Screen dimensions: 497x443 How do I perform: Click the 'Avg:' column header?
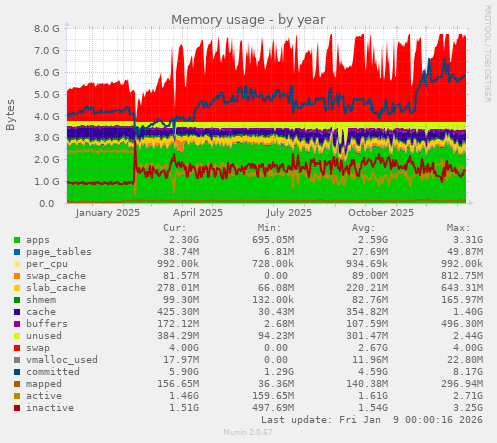[x=364, y=228]
